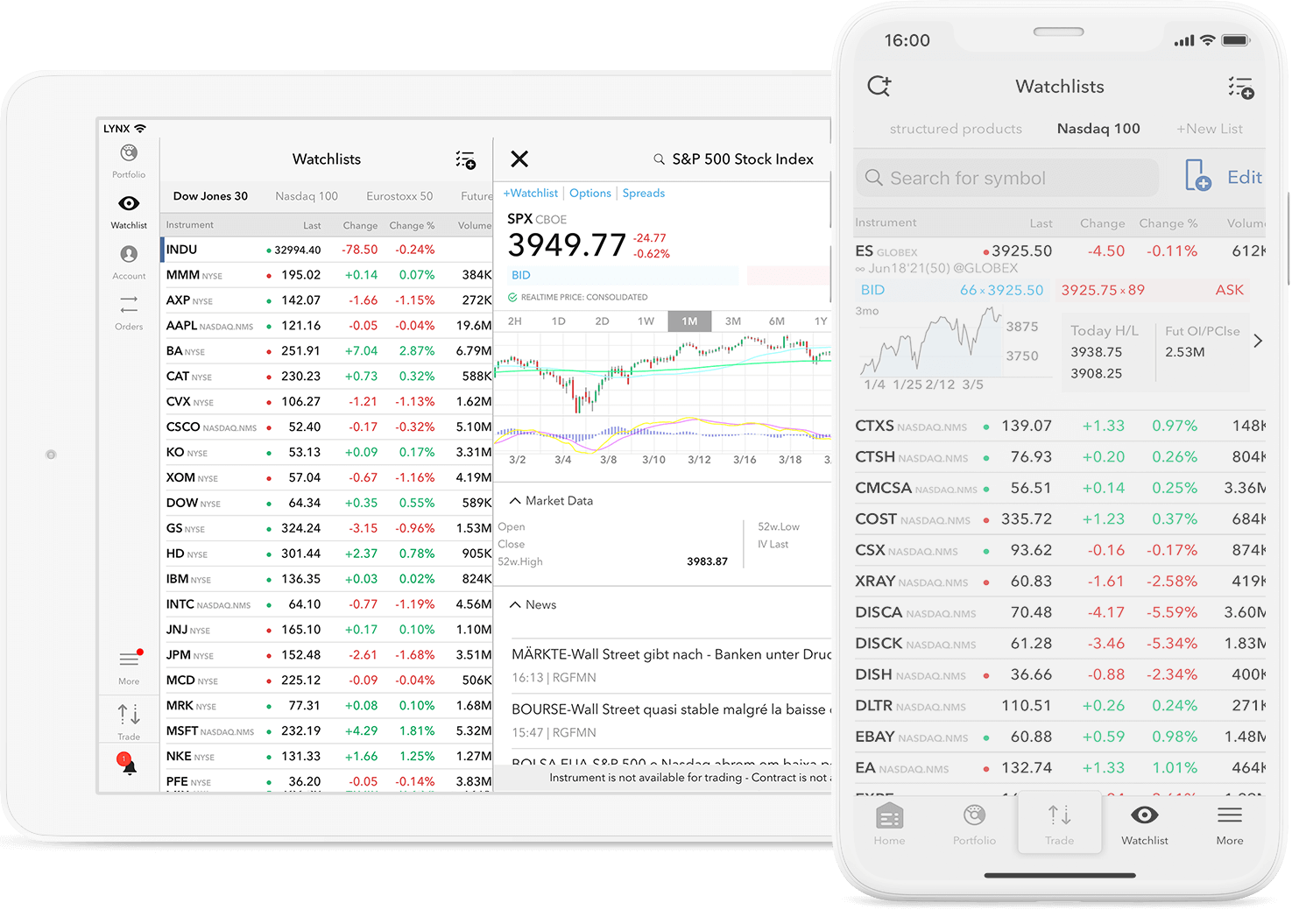Tap the refresh icon on phone header
Screen dimensions: 1299x924
[x=879, y=86]
